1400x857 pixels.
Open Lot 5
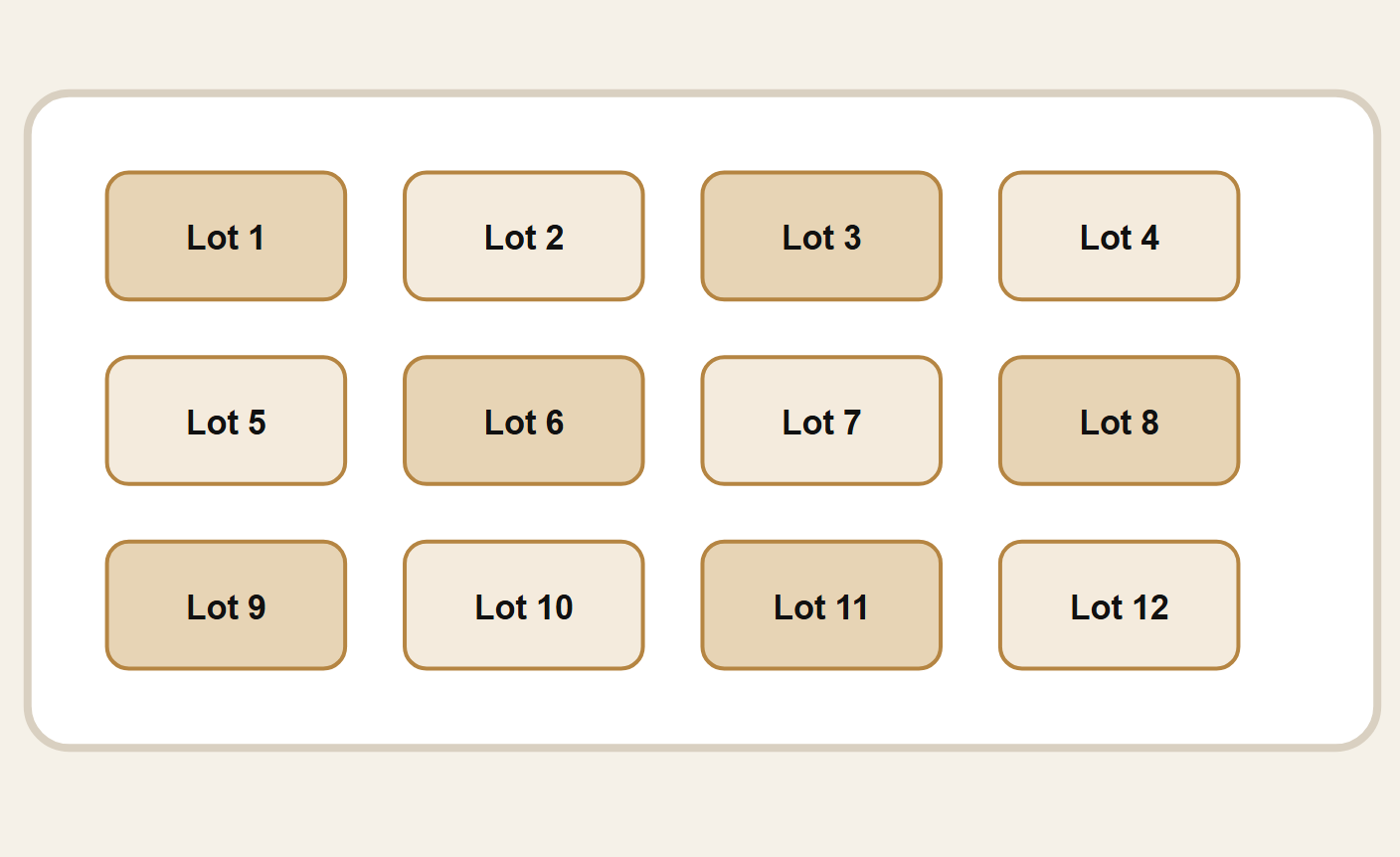[x=226, y=421]
